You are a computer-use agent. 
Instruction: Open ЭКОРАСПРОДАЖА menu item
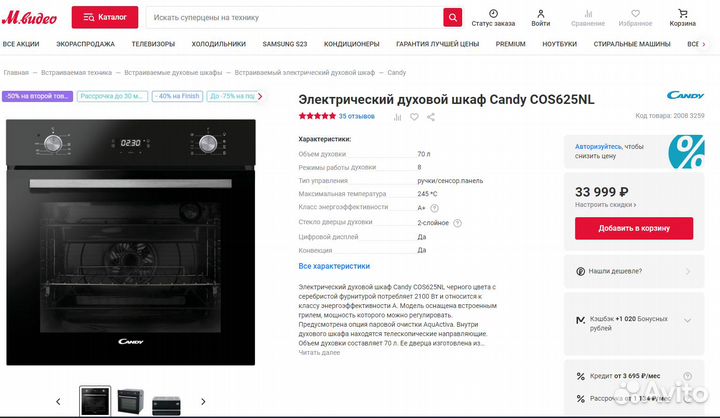point(85,44)
